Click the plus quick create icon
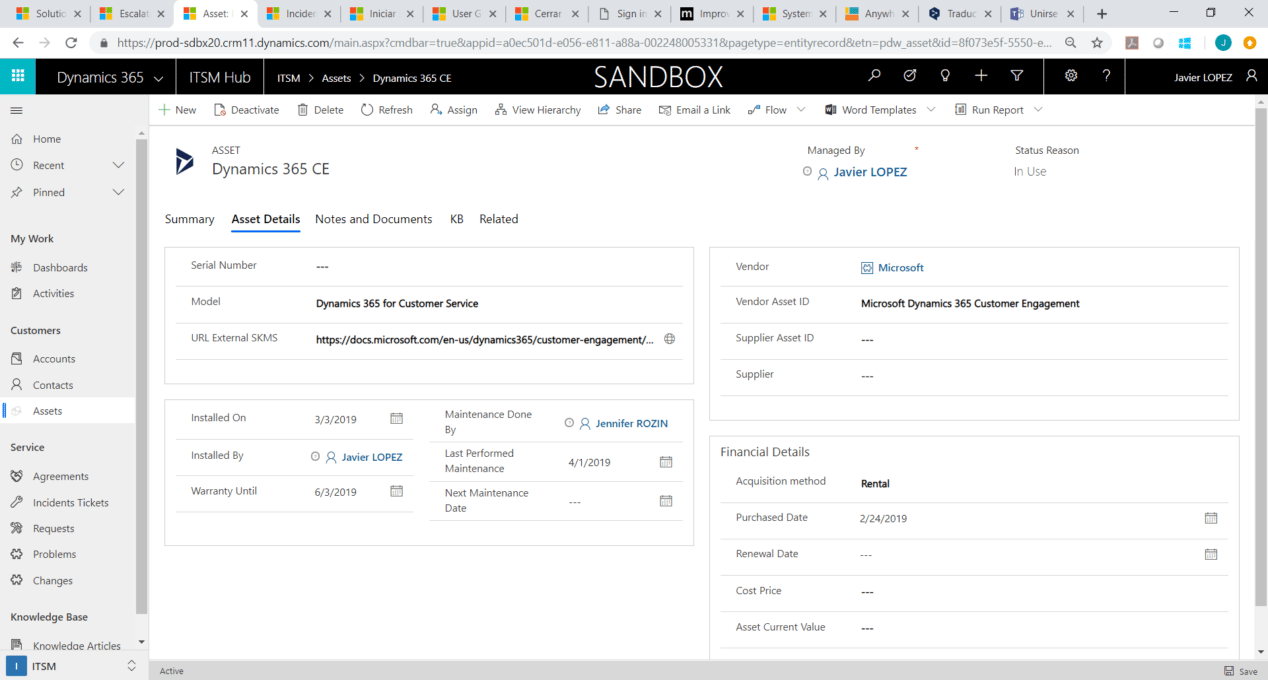This screenshot has height=680, width=1268. [x=981, y=76]
